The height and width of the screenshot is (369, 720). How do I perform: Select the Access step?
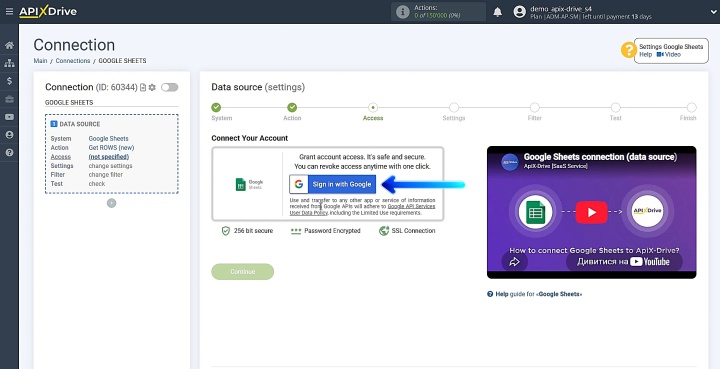(373, 107)
